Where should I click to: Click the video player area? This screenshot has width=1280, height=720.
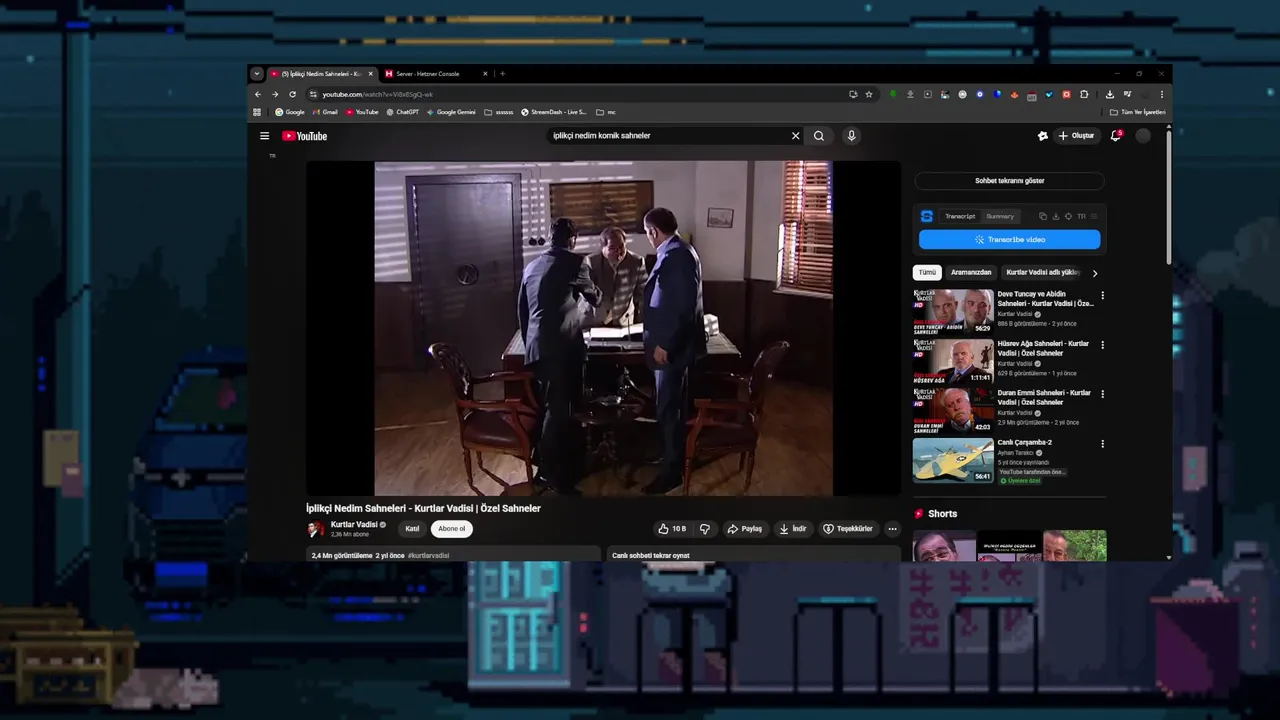point(603,328)
